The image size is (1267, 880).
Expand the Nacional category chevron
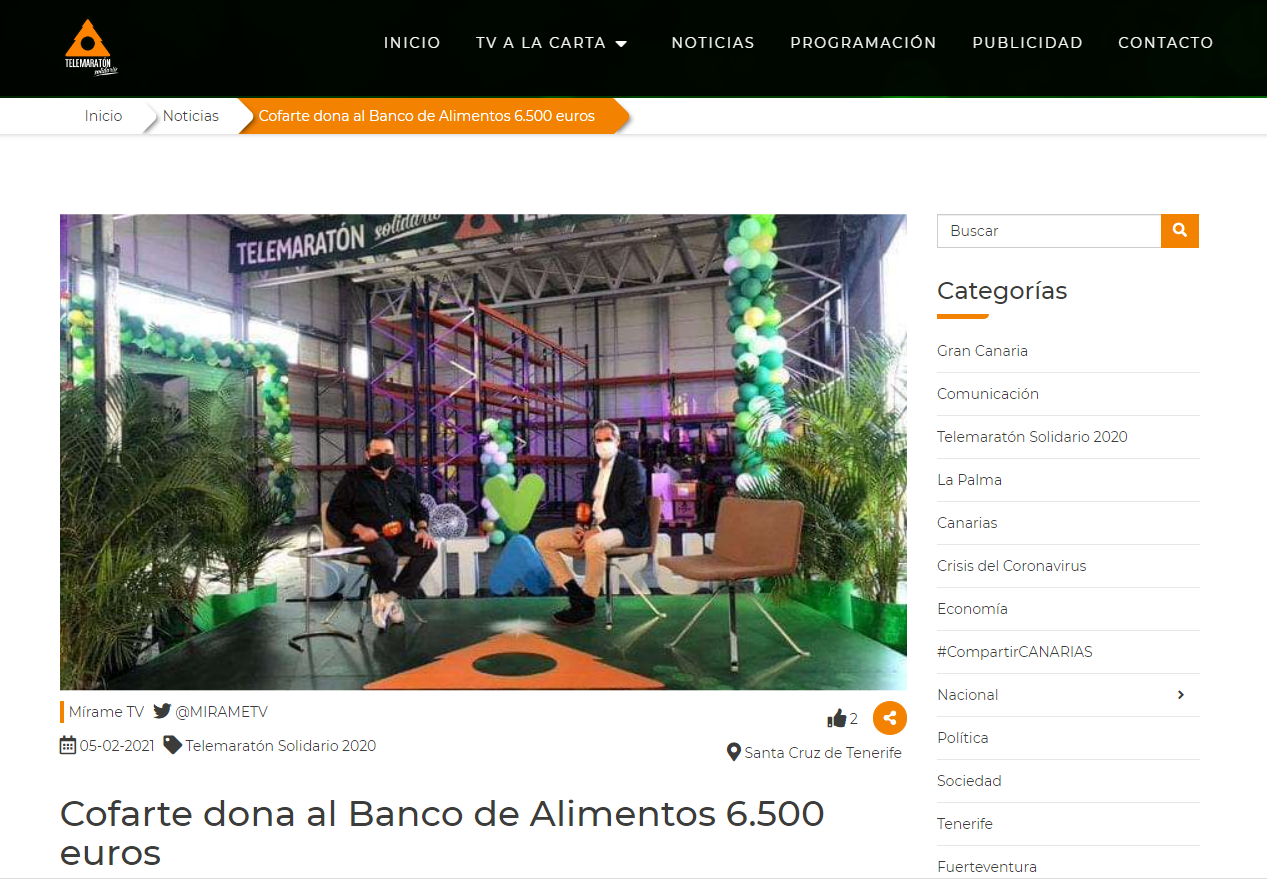pos(1181,695)
